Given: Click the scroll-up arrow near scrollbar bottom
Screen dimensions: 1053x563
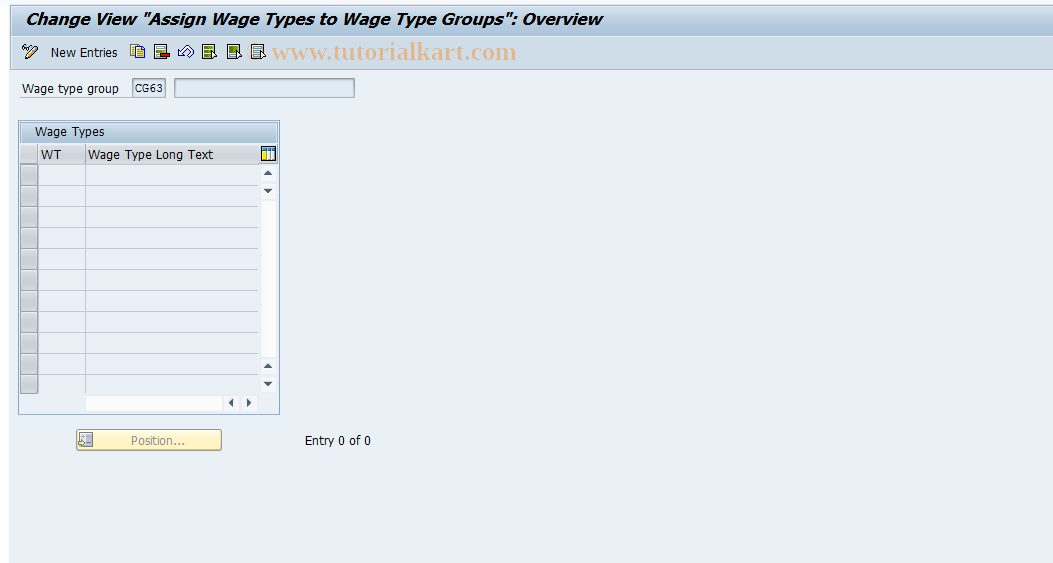Looking at the screenshot, I should [x=268, y=366].
